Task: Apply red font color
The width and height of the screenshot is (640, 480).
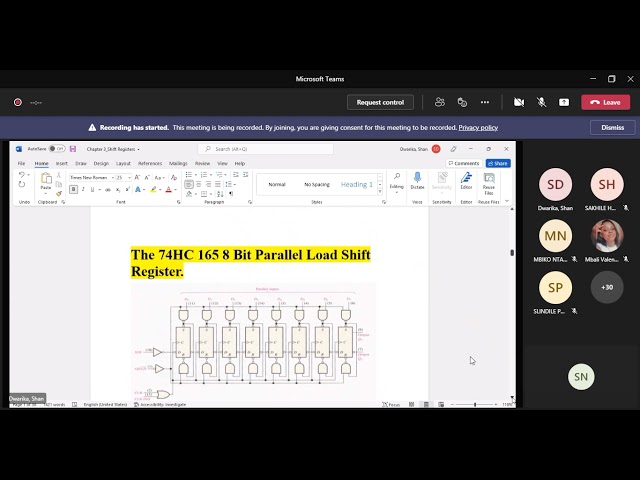Action: pos(169,189)
